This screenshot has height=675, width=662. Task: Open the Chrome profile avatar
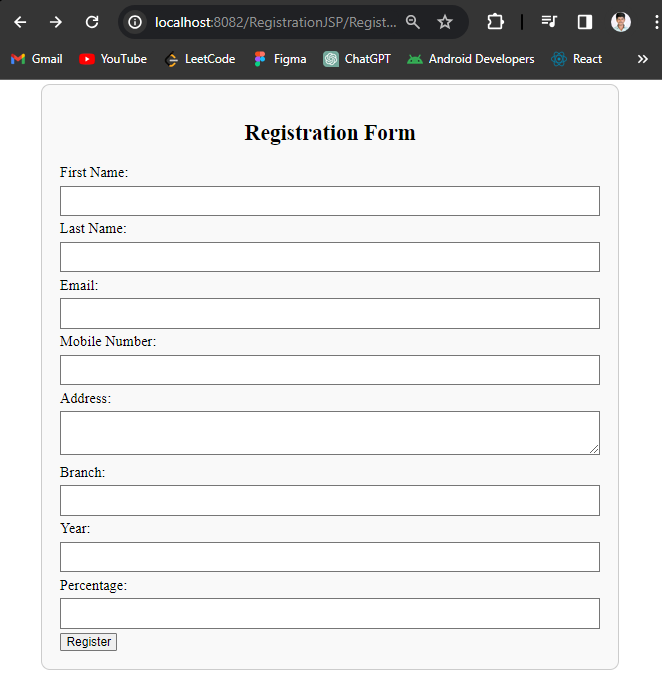click(x=621, y=22)
